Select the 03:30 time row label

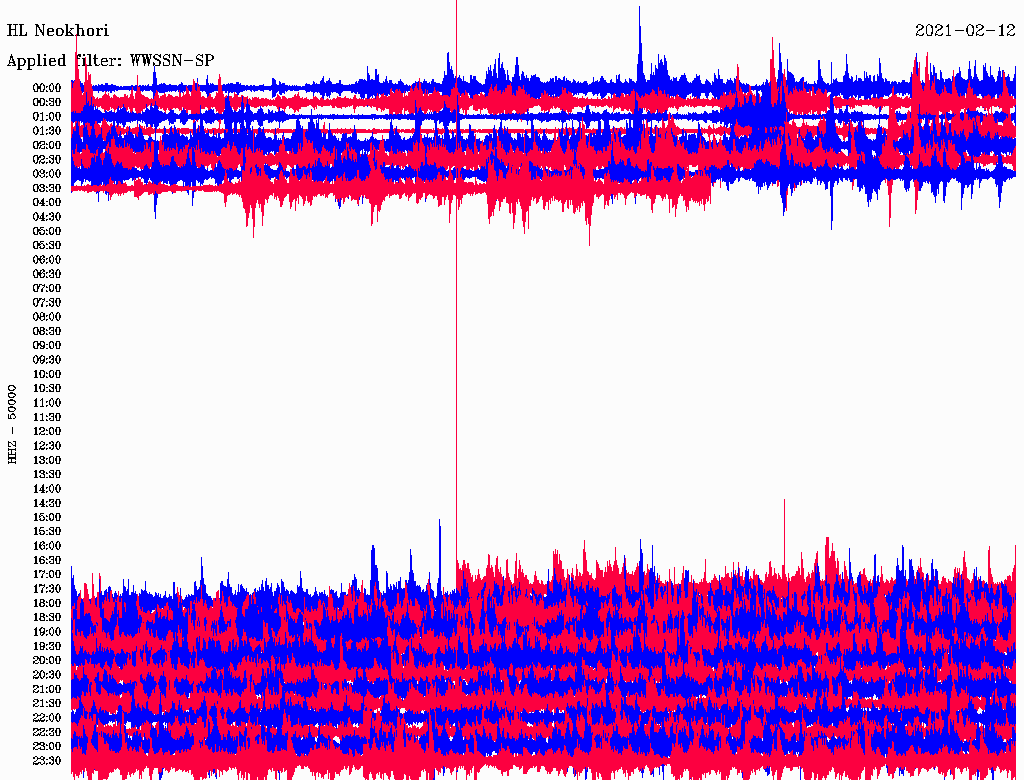click(x=47, y=188)
